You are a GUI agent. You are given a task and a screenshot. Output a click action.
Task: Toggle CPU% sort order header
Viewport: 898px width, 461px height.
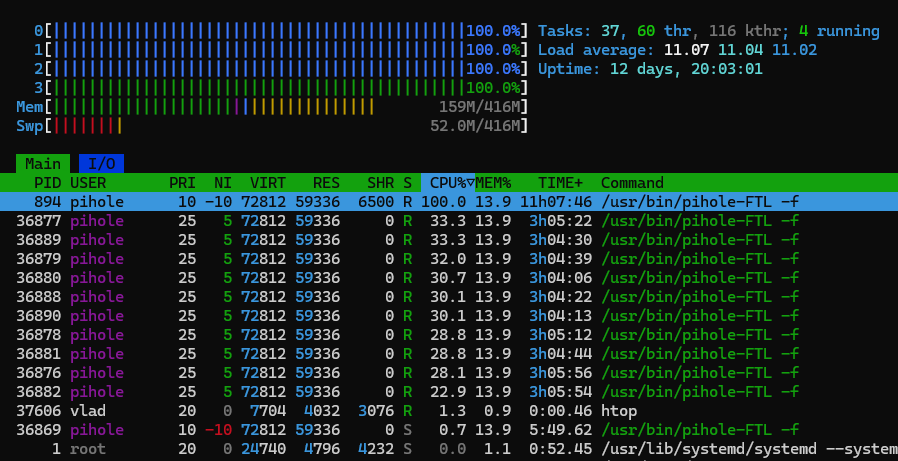click(448, 183)
